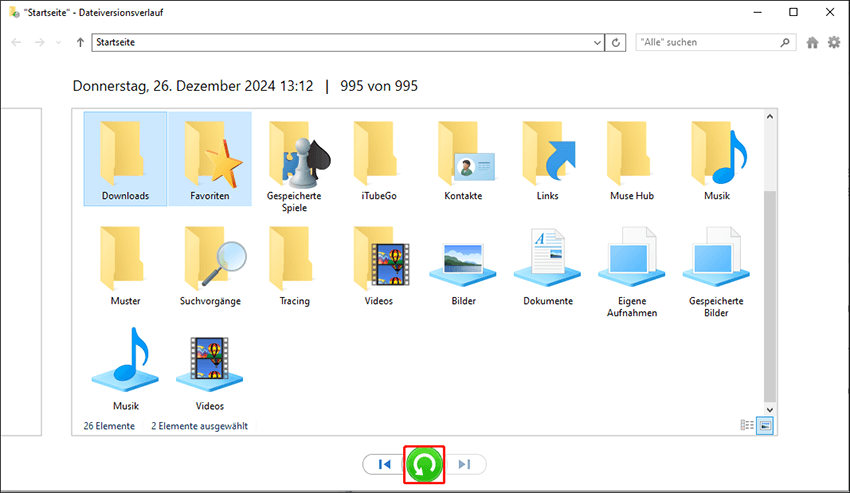Click the scrollbar down arrow
This screenshot has height=493, width=850.
(770, 410)
